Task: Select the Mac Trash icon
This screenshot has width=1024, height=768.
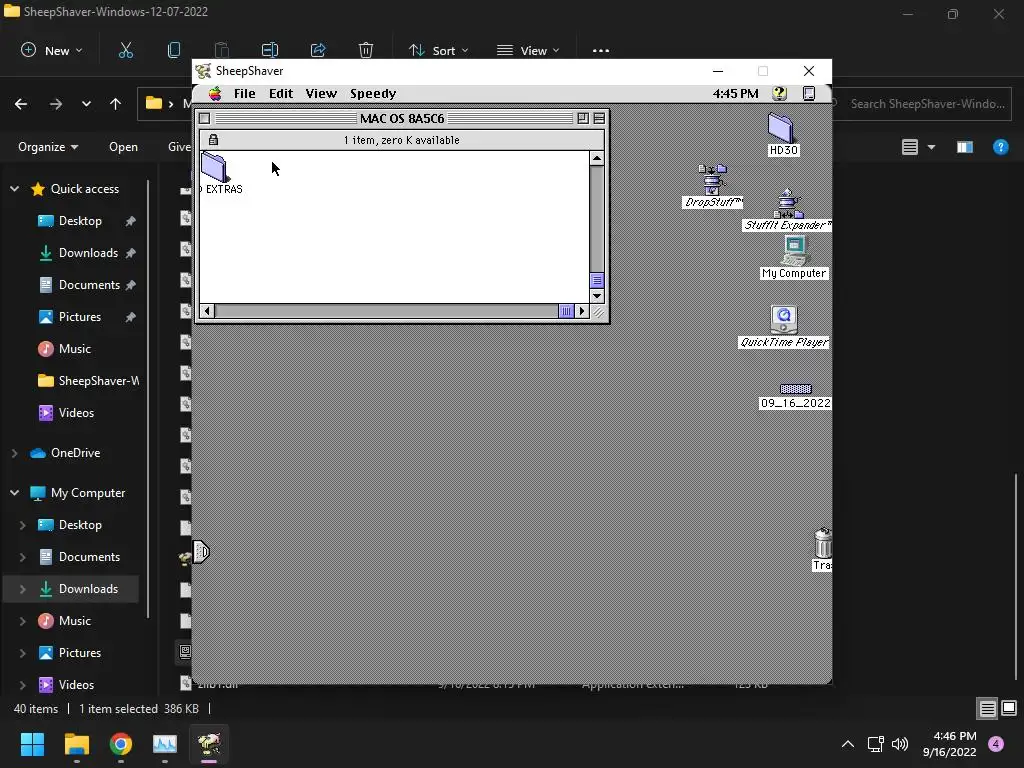Action: 823,543
